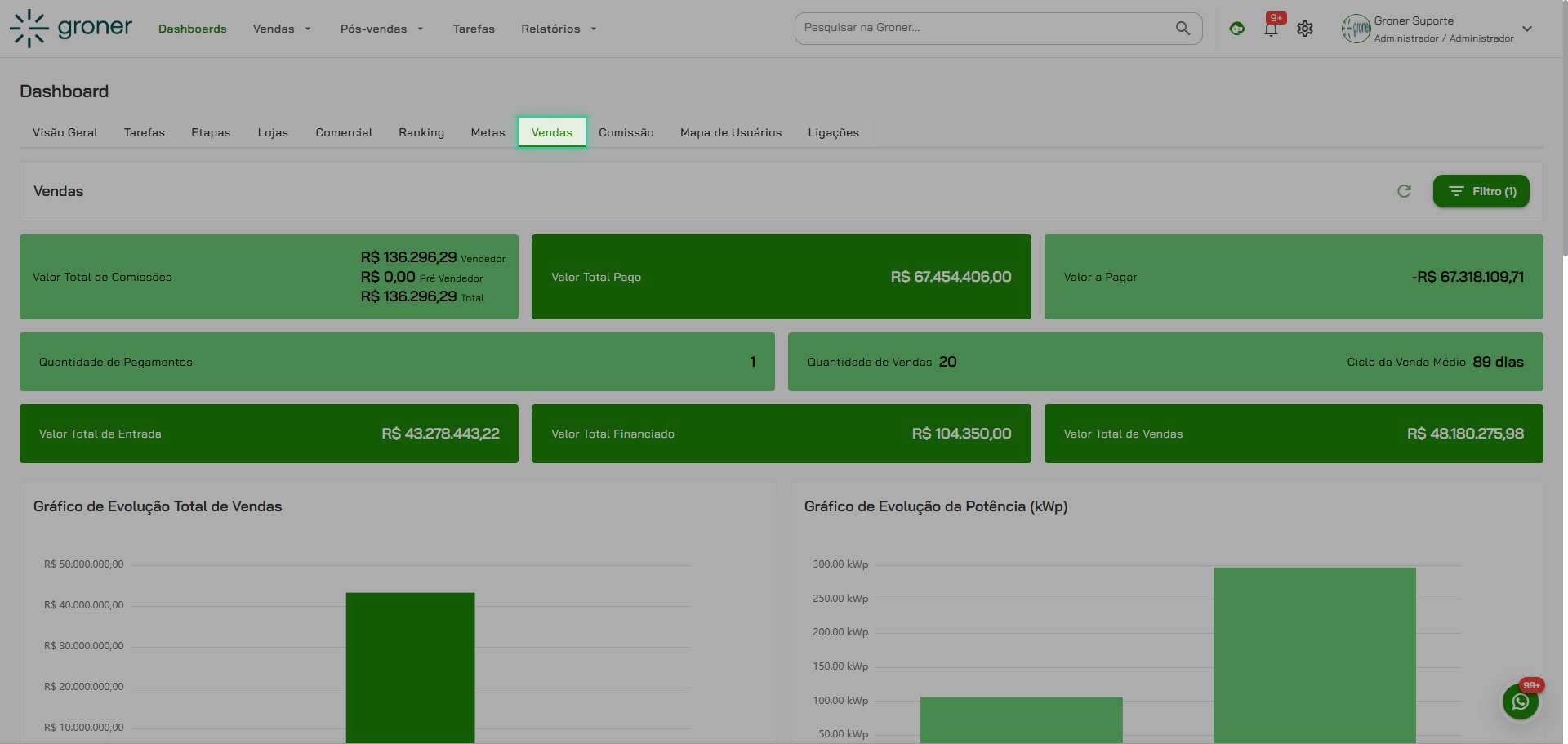Open the Filtro (1) button
Screen dimensions: 1568x744
coord(1481,191)
